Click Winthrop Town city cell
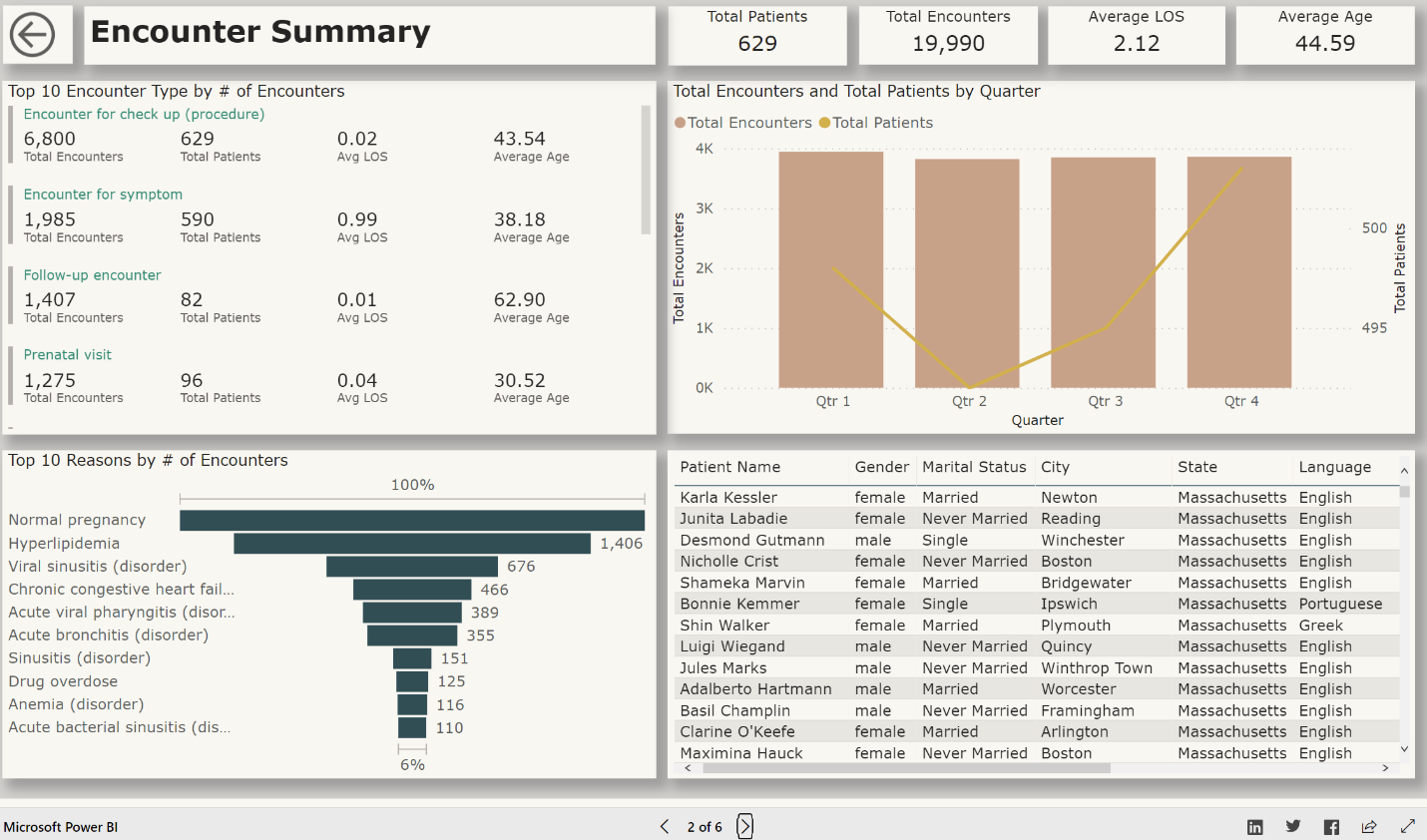 tap(1097, 667)
